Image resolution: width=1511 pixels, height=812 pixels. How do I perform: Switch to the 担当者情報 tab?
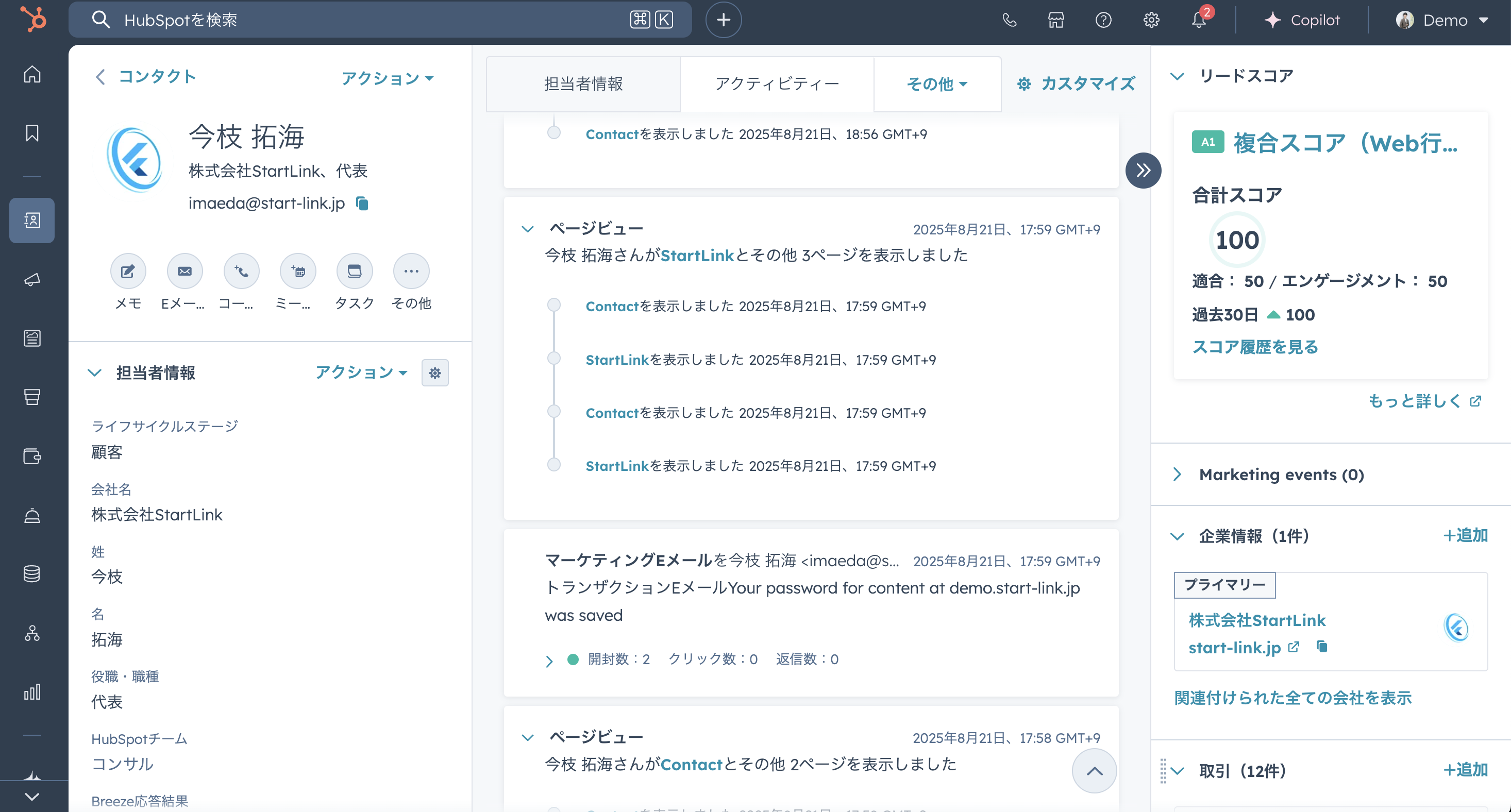coord(583,84)
